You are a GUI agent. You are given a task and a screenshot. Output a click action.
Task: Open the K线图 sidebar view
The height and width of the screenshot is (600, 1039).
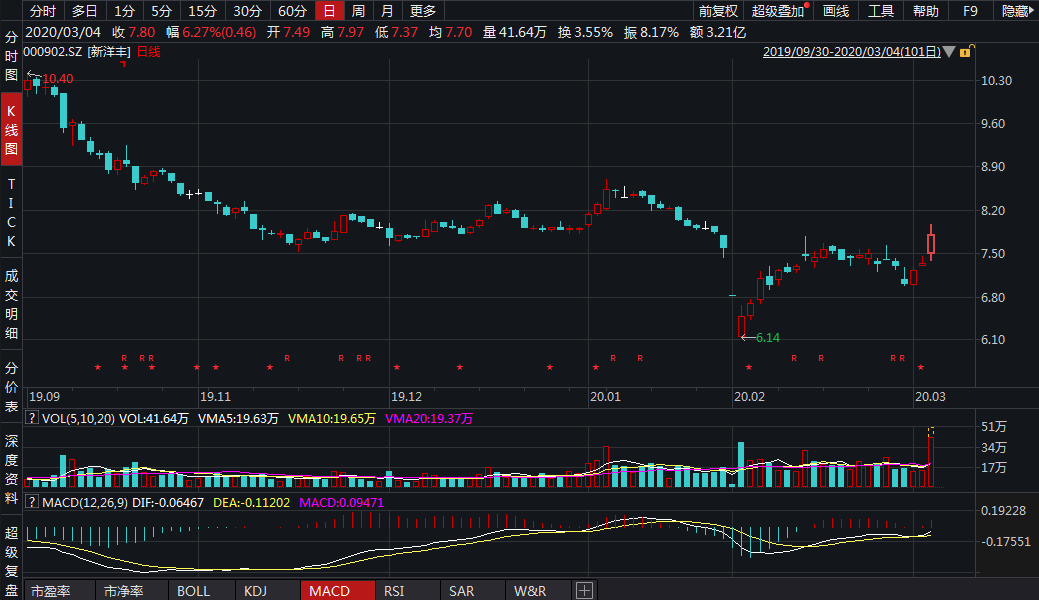pos(11,129)
